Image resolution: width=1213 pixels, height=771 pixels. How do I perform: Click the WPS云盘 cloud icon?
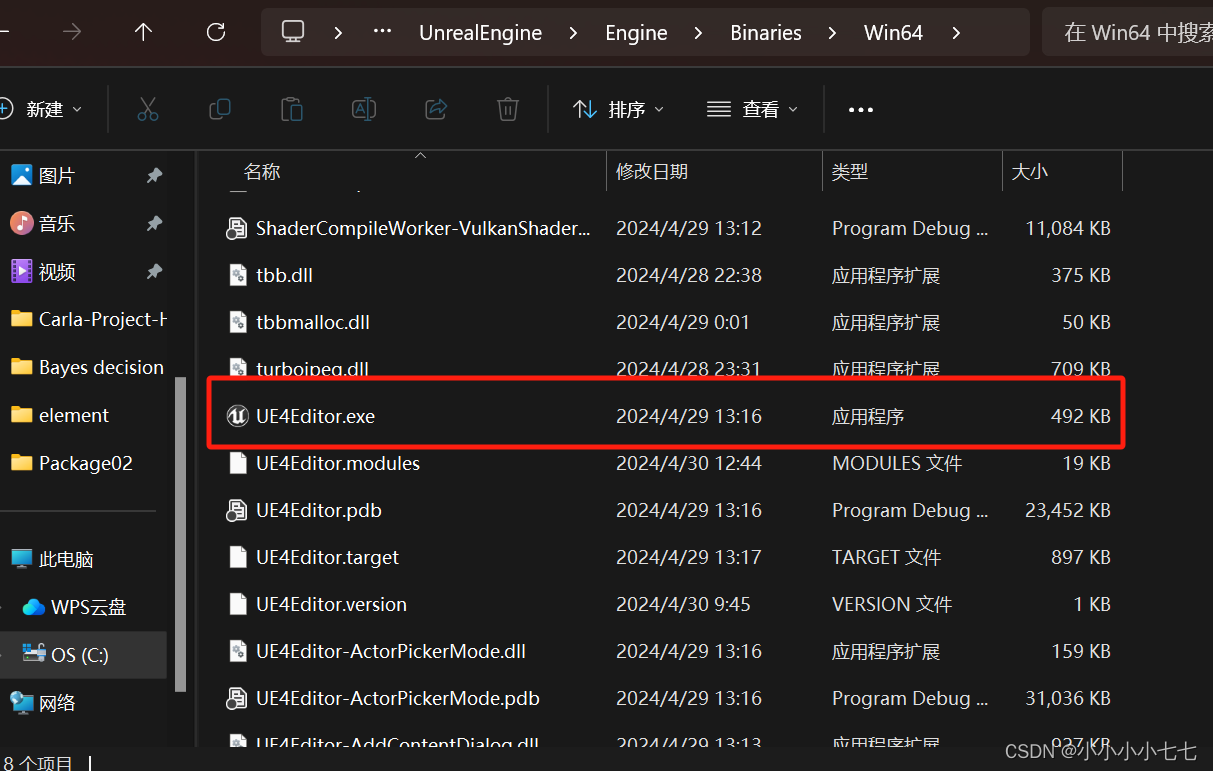34,607
